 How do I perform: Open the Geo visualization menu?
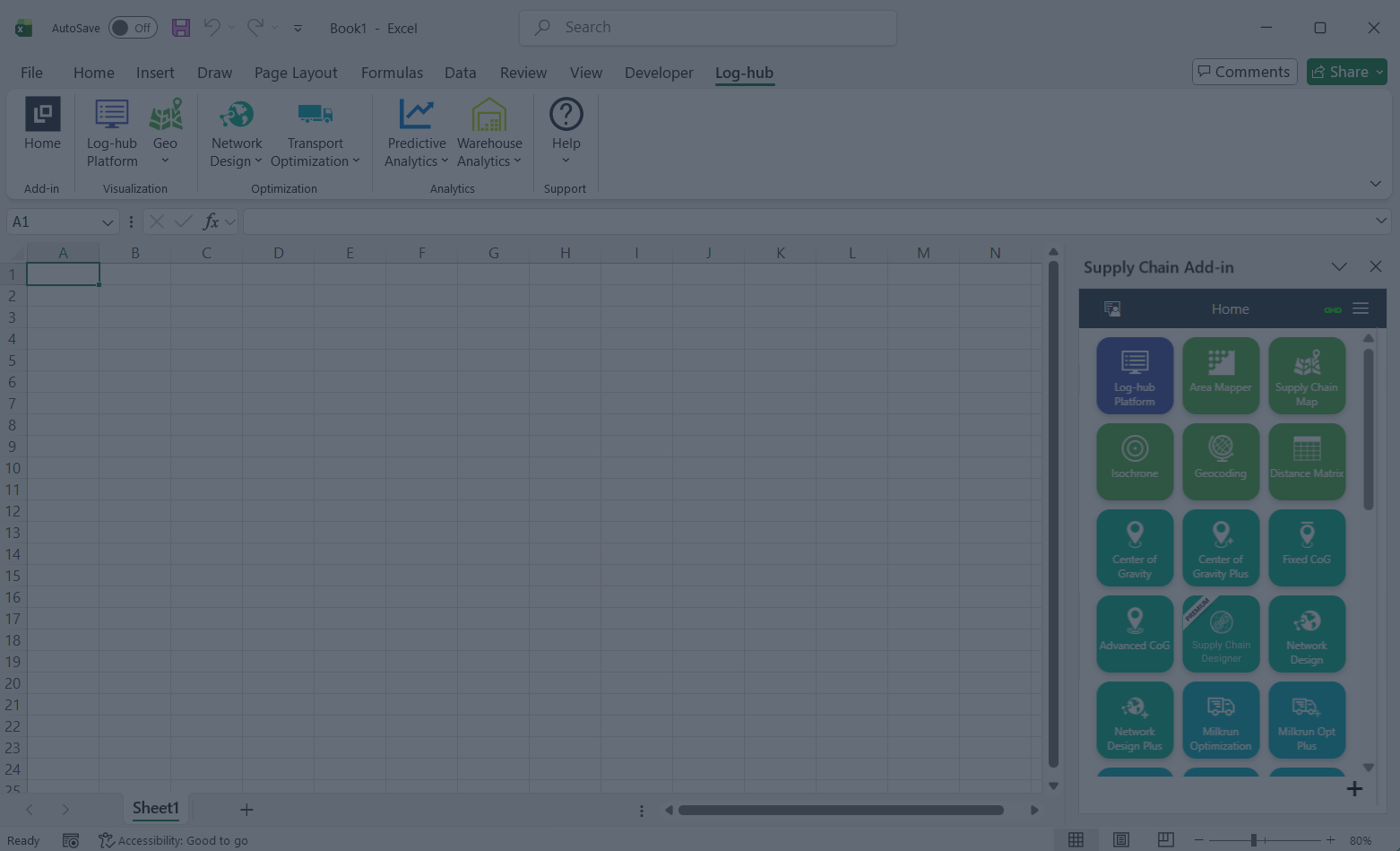pos(165,133)
